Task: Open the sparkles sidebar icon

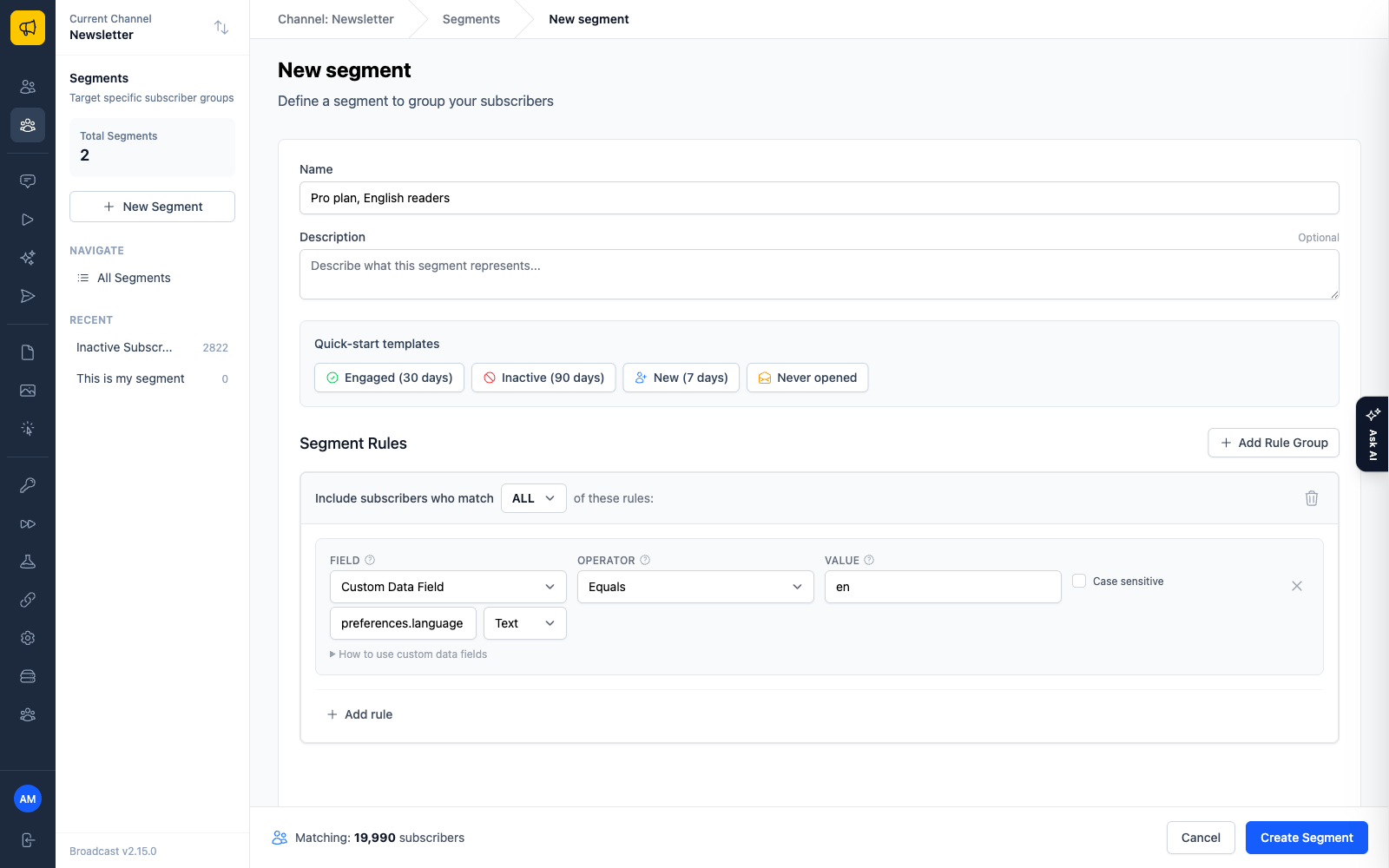Action: pos(28,258)
